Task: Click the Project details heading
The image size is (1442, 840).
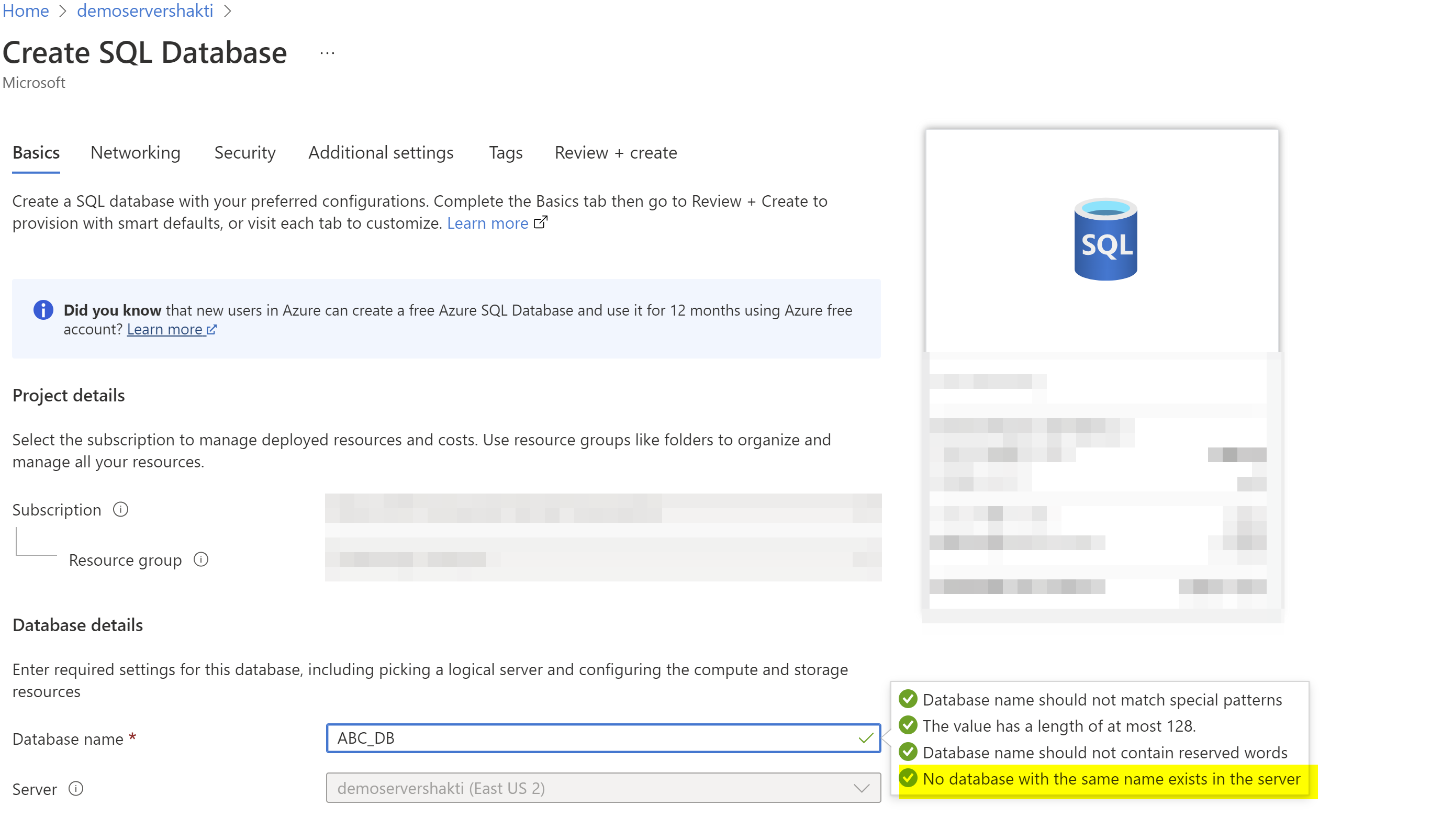Action: tap(69, 395)
